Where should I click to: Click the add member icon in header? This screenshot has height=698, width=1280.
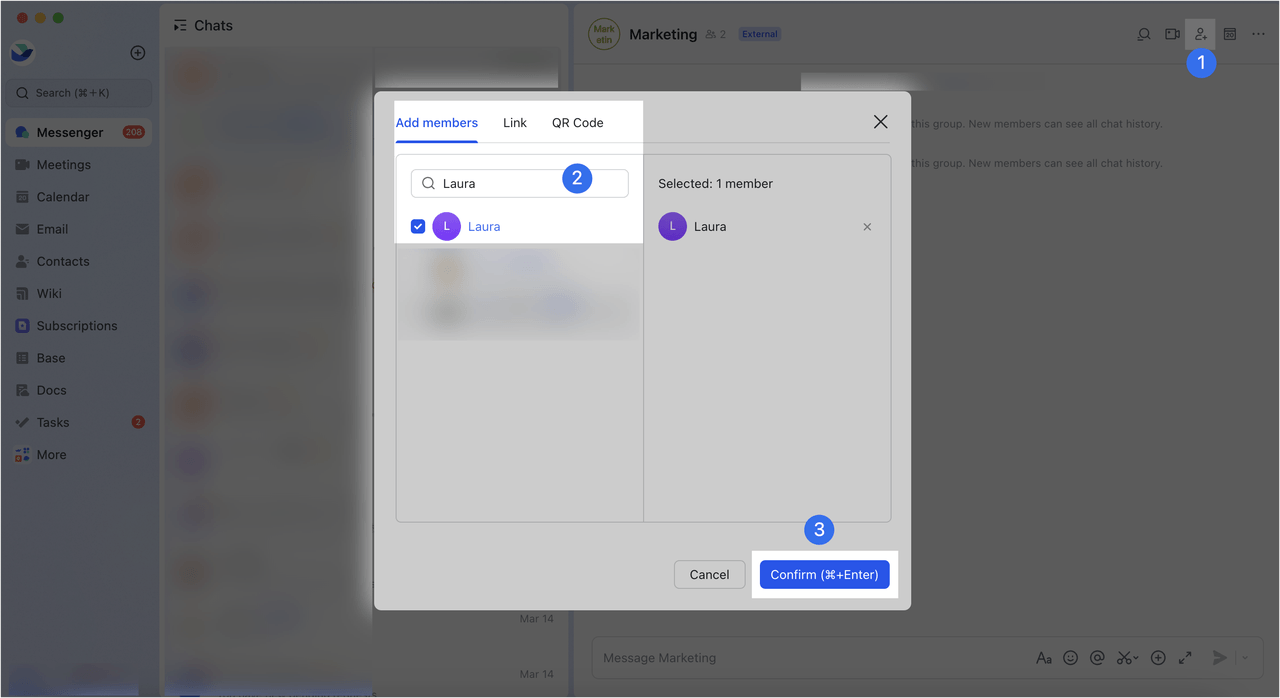point(1200,35)
